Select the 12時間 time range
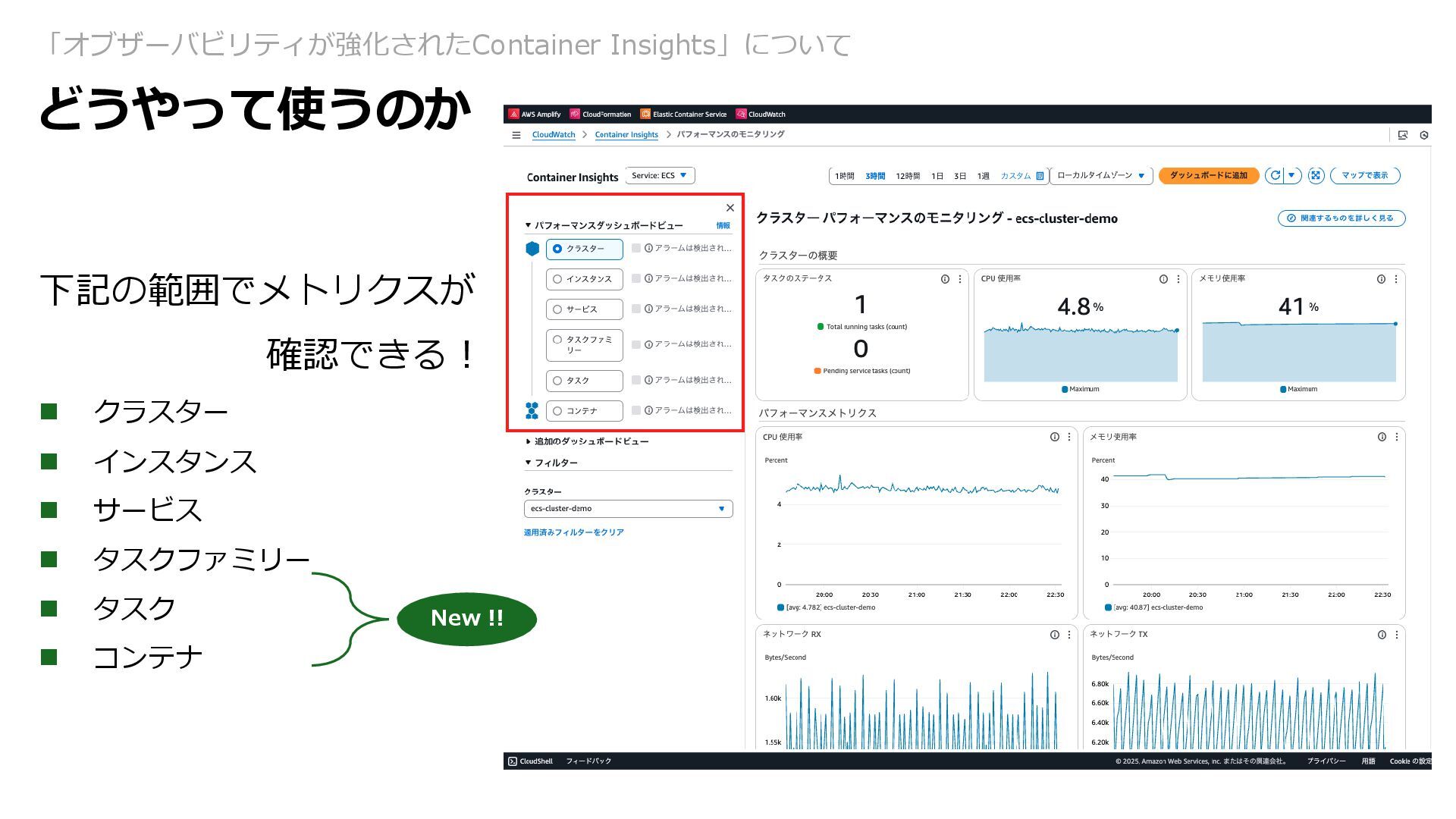The image size is (1456, 819). pos(908,176)
